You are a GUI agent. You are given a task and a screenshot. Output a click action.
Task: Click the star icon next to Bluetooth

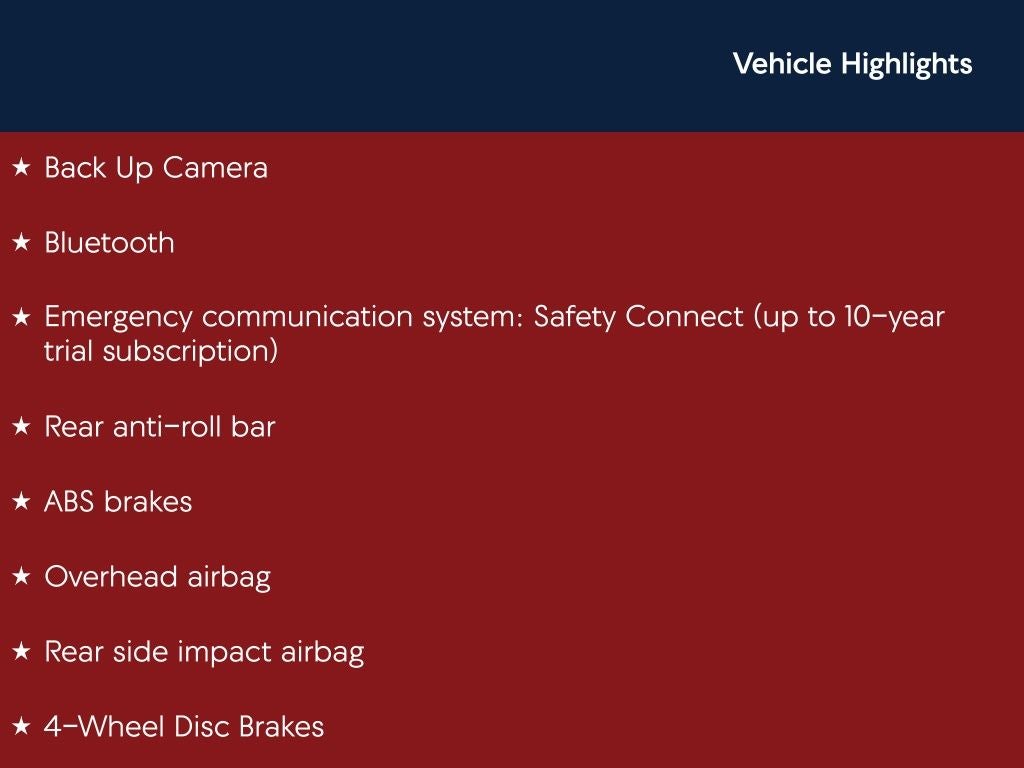point(21,243)
